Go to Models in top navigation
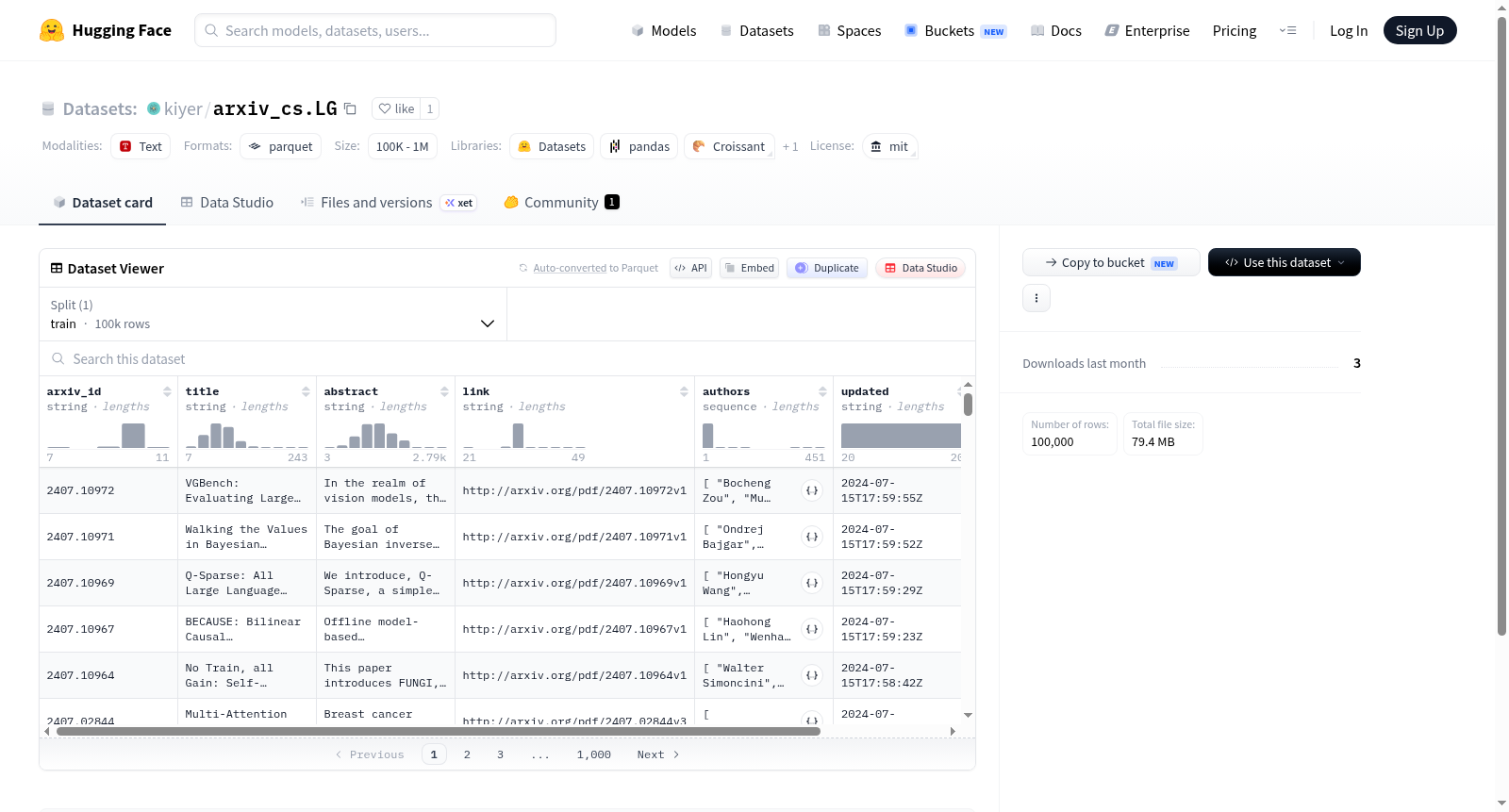The width and height of the screenshot is (1509, 812). [664, 30]
